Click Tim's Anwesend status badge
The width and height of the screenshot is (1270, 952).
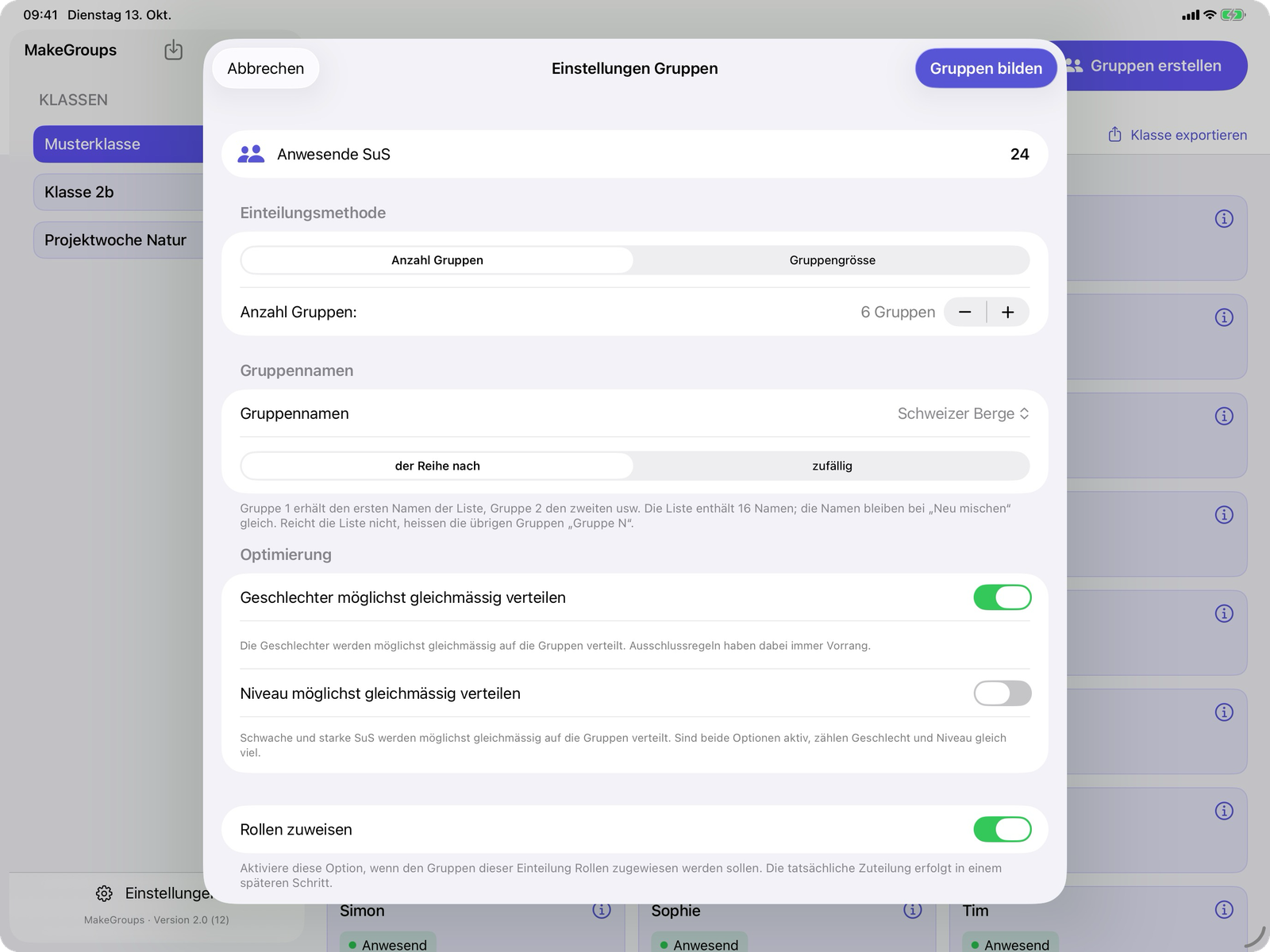[x=1010, y=944]
